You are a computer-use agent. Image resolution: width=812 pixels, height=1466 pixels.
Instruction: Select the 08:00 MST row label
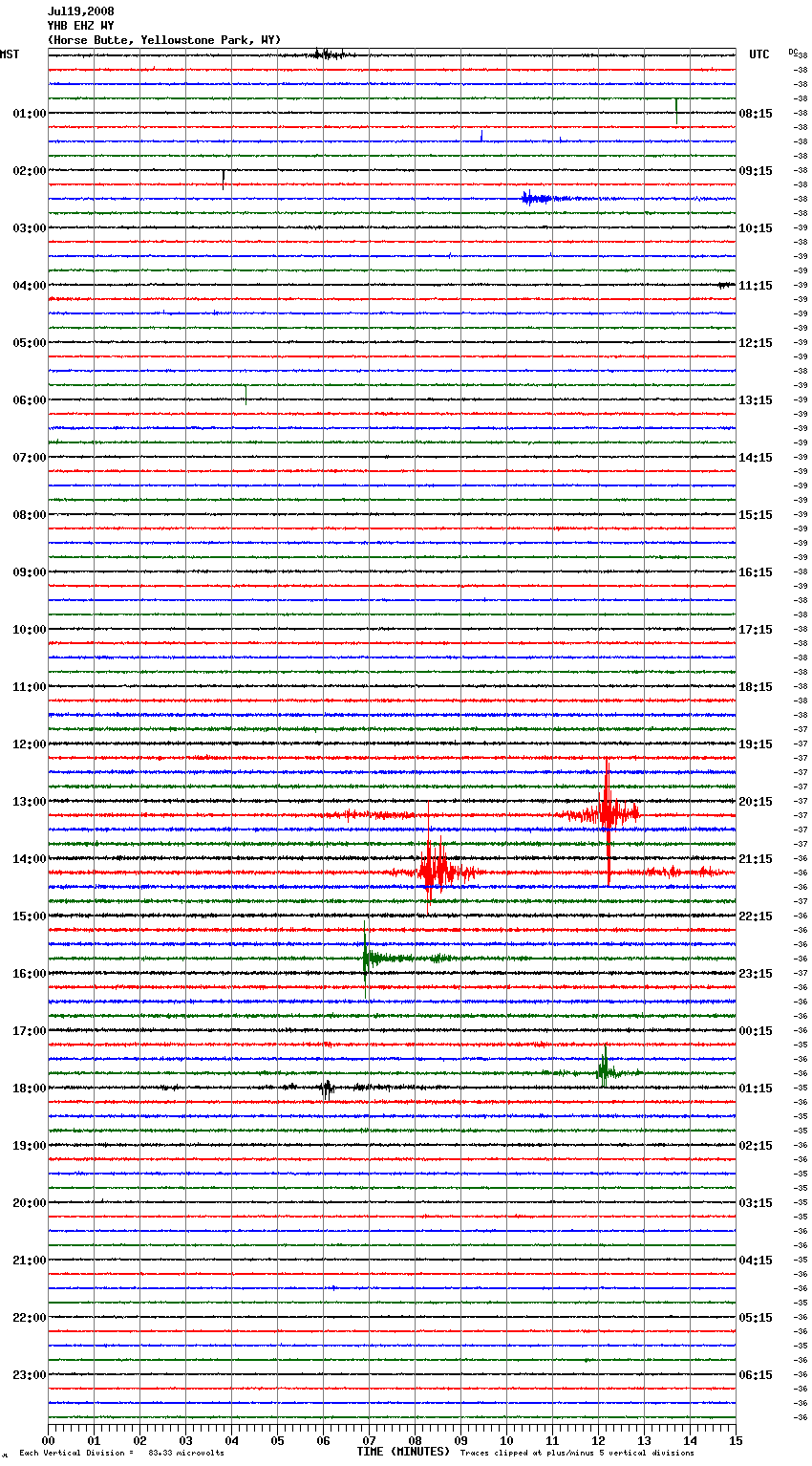coord(30,515)
